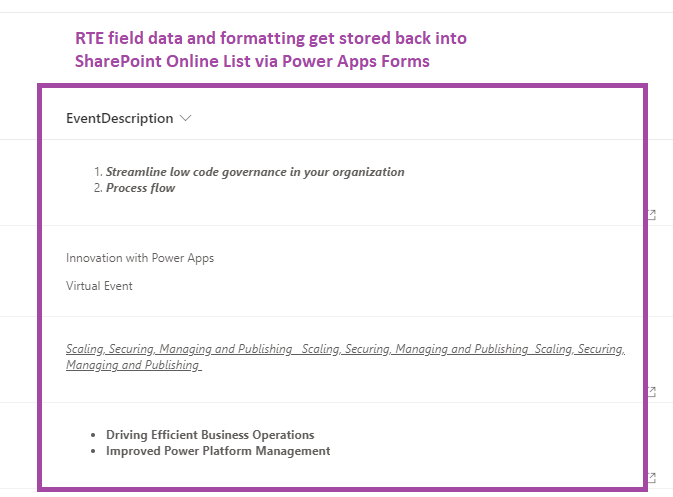Click the bullet dot before Improved Power Platform
Image resolution: width=673 pixels, height=497 pixels.
pyautogui.click(x=93, y=452)
